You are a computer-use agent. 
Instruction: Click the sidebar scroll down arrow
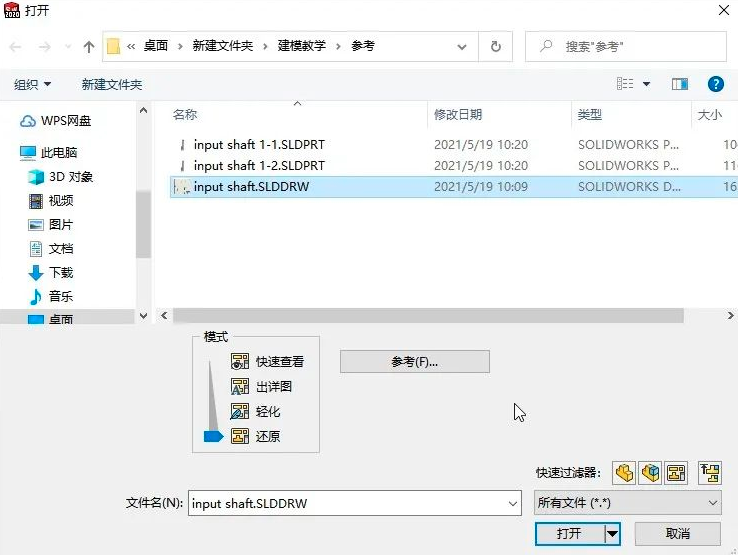pos(144,315)
